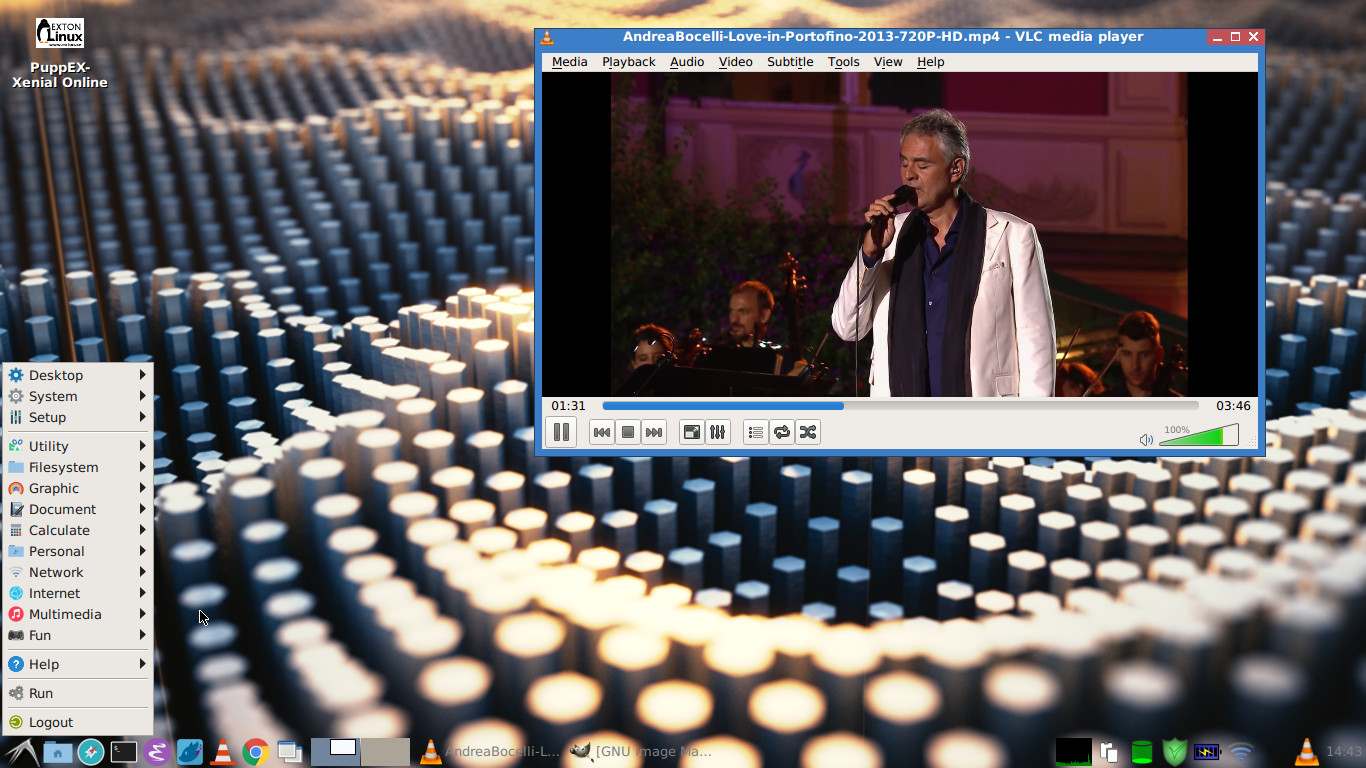
Task: Toggle VLC fullscreen video mode
Action: coord(691,432)
